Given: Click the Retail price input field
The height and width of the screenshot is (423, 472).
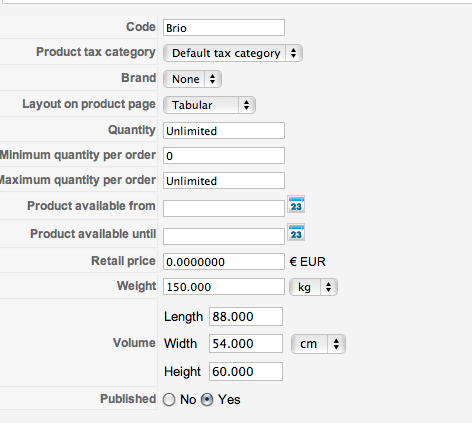Looking at the screenshot, I should 224,262.
